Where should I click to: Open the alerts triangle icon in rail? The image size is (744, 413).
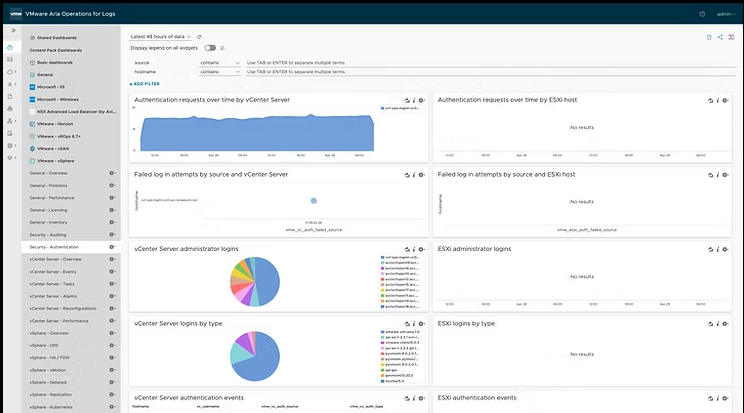10,84
